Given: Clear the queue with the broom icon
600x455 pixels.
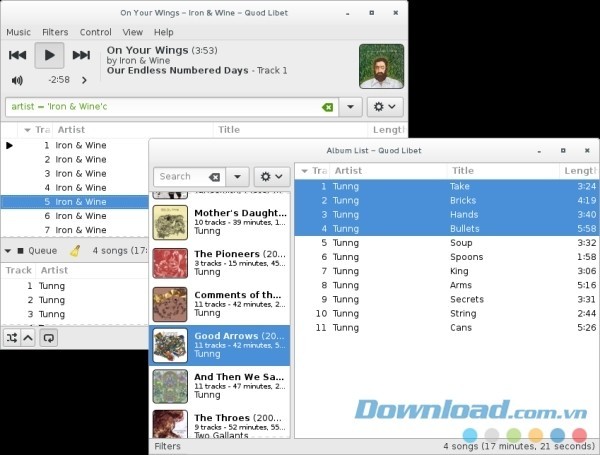Looking at the screenshot, I should tap(75, 251).
